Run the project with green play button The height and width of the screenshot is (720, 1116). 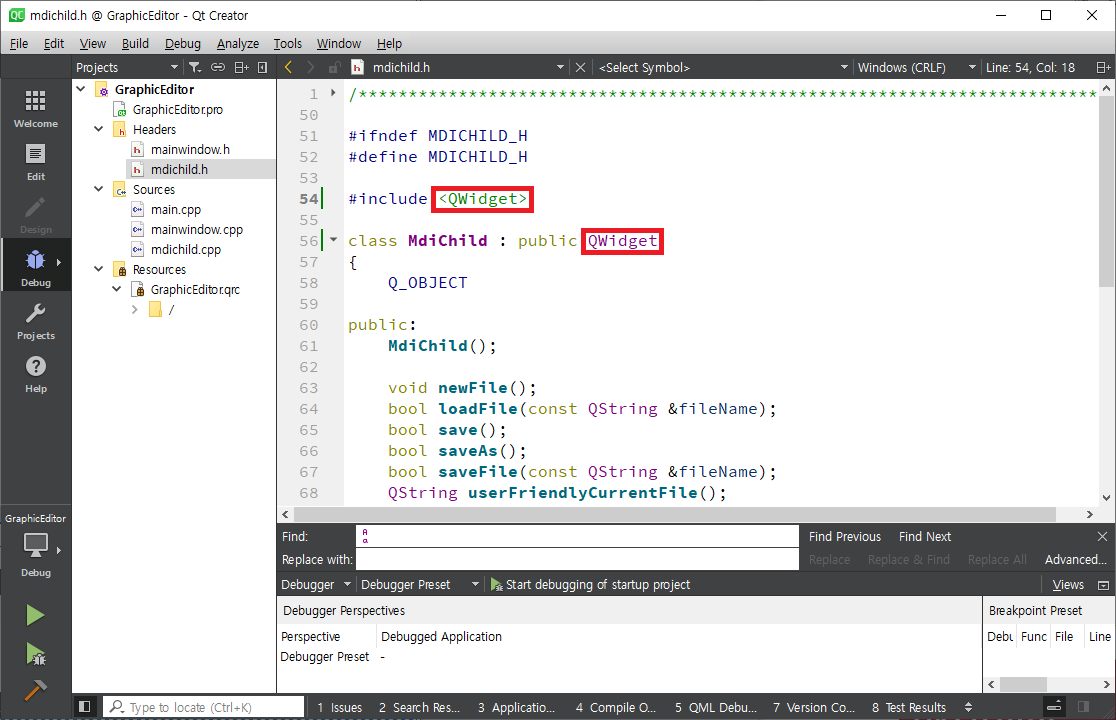(35, 615)
